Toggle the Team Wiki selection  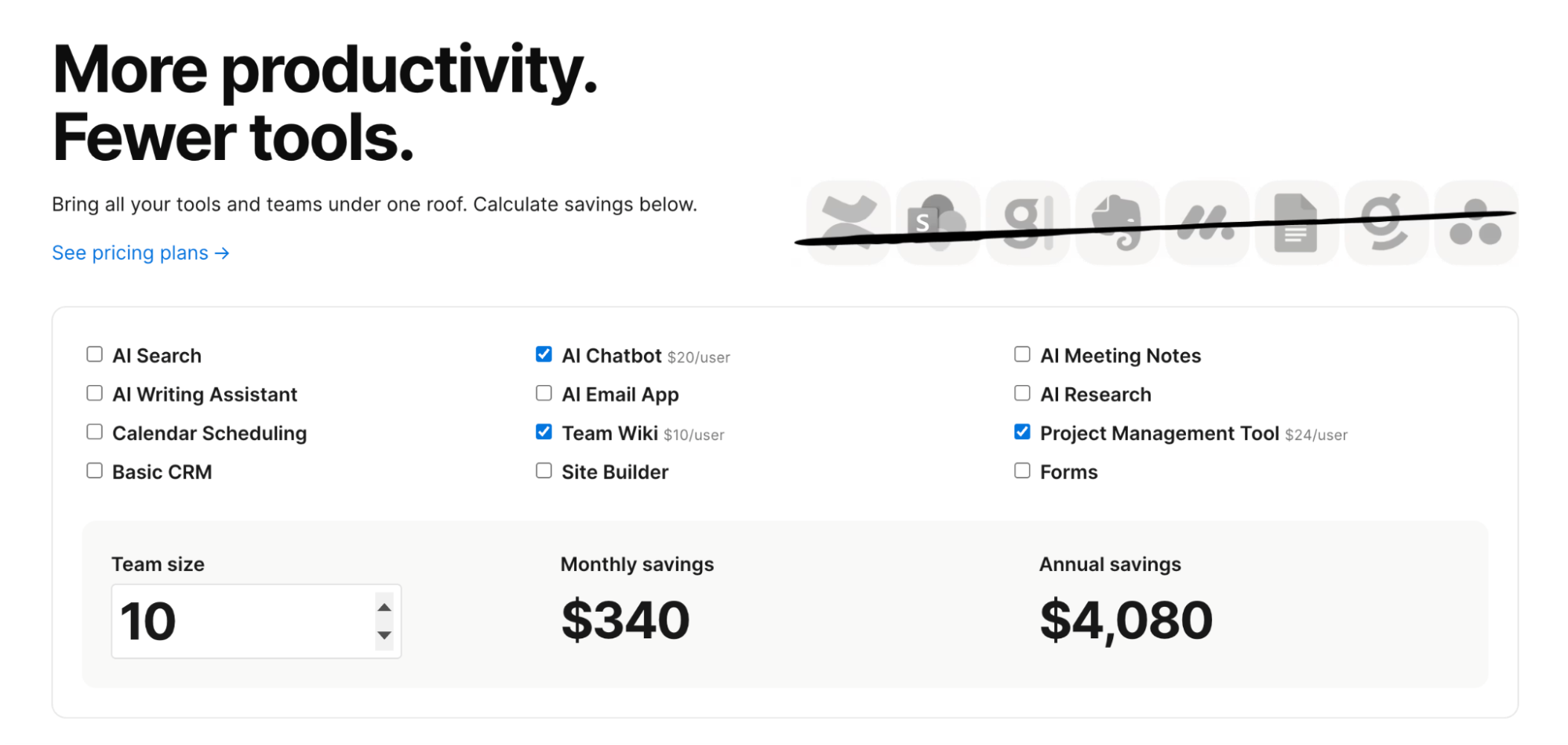point(544,431)
